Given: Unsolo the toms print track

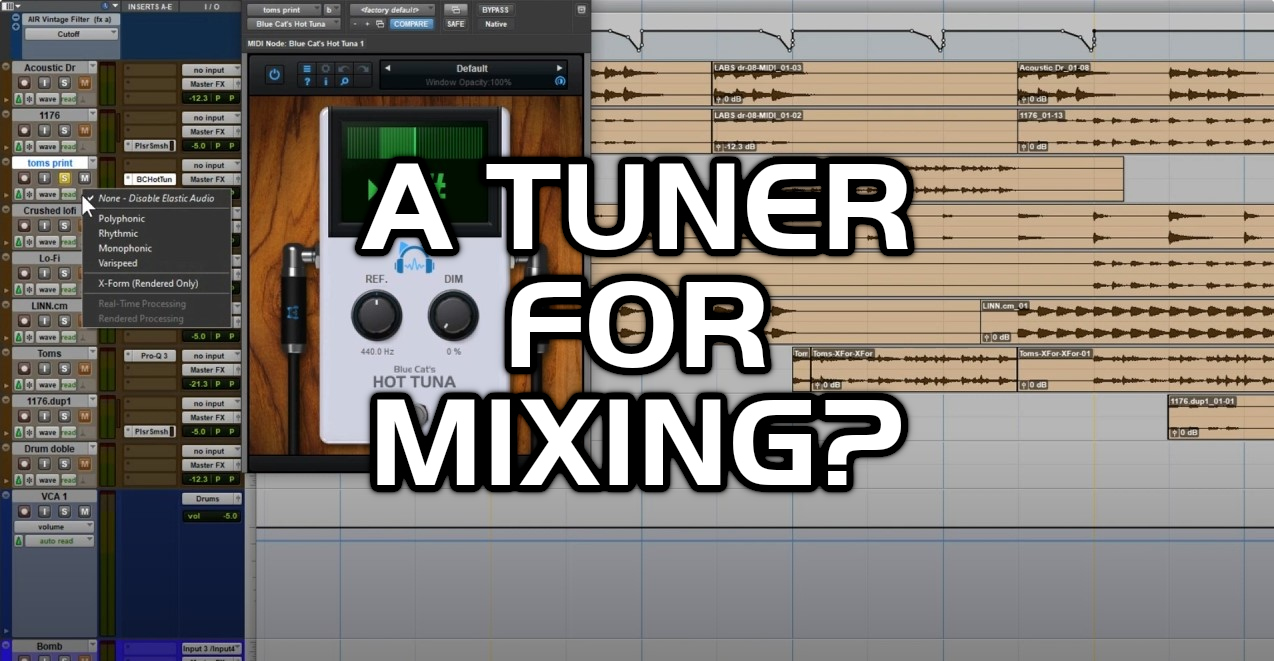Looking at the screenshot, I should pos(65,178).
